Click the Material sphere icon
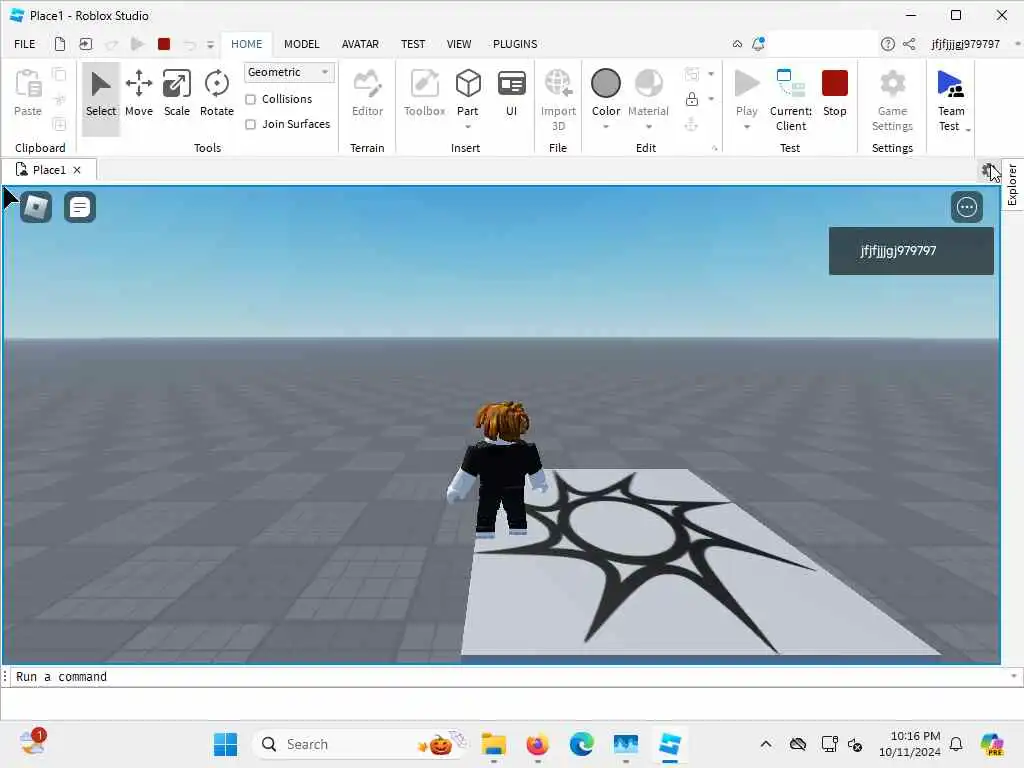This screenshot has height=768, width=1024. (x=648, y=84)
